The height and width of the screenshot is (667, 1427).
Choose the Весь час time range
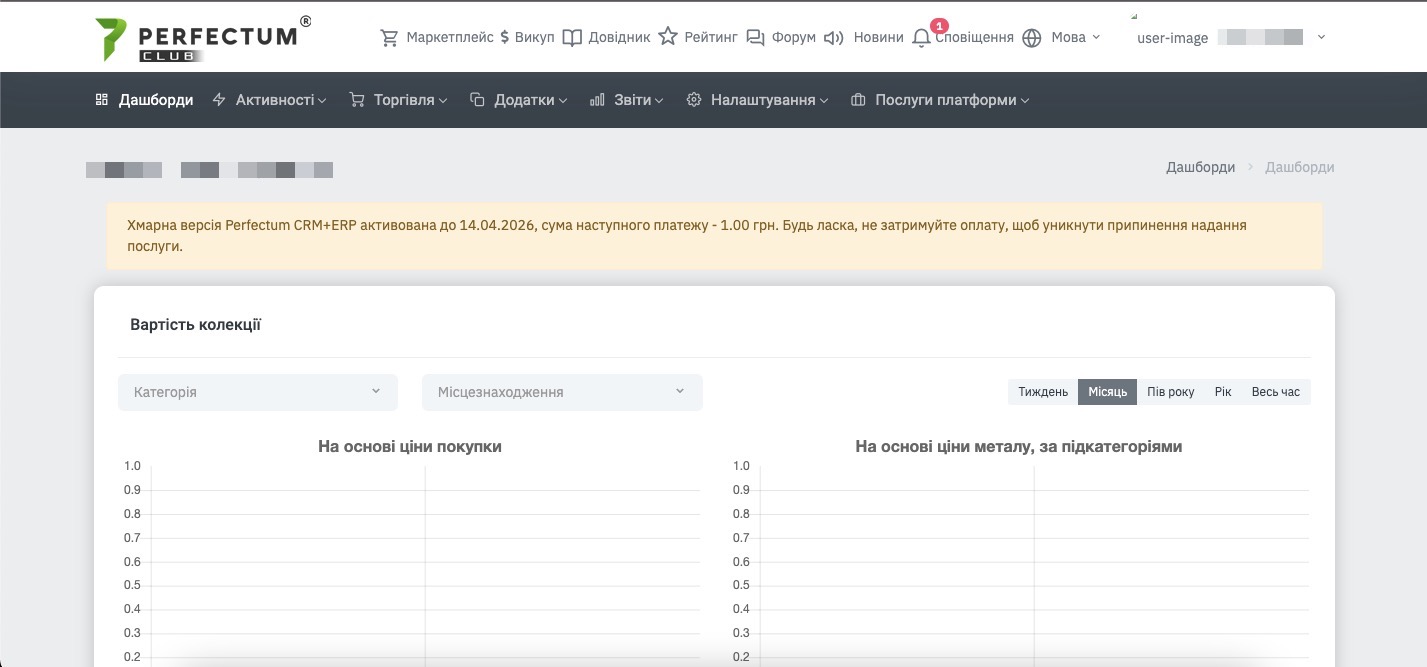[1275, 392]
